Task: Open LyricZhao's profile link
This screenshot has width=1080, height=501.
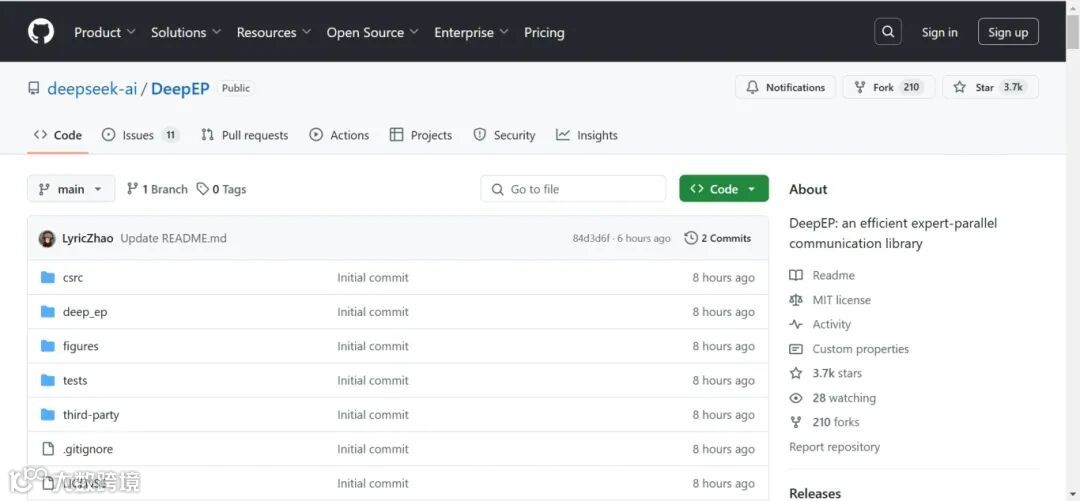Action: click(x=87, y=238)
